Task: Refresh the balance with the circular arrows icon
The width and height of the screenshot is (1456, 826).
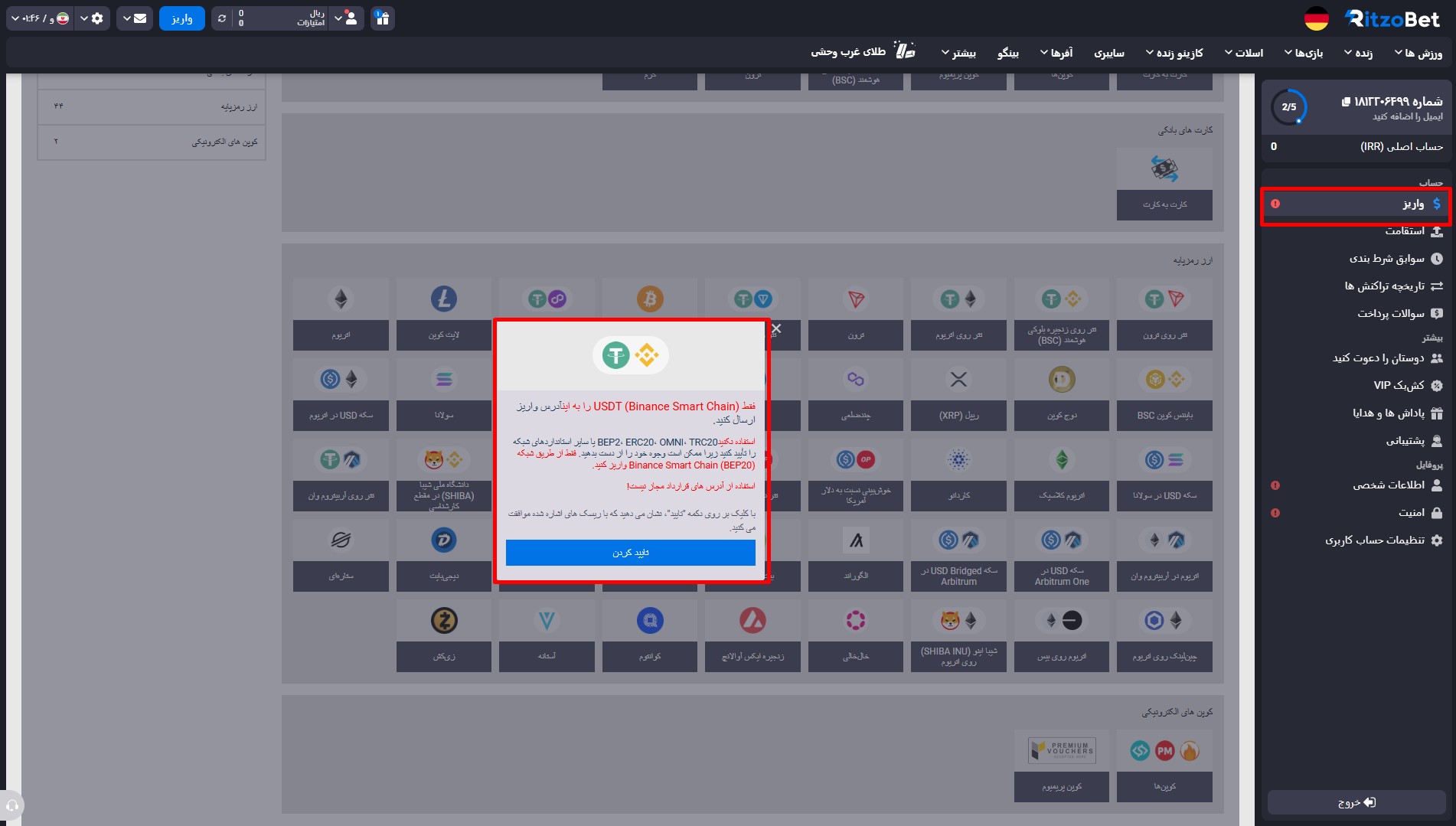Action: pyautogui.click(x=222, y=18)
